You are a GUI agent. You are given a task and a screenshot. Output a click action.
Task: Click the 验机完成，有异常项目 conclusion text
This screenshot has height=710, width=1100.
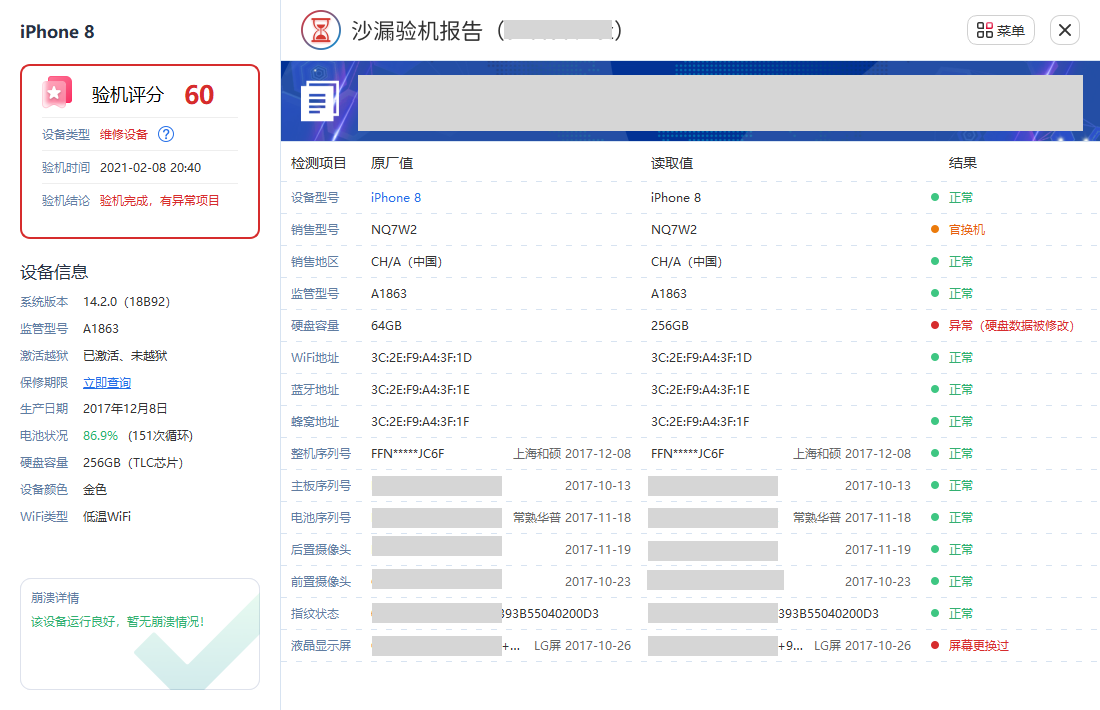[x=159, y=201]
